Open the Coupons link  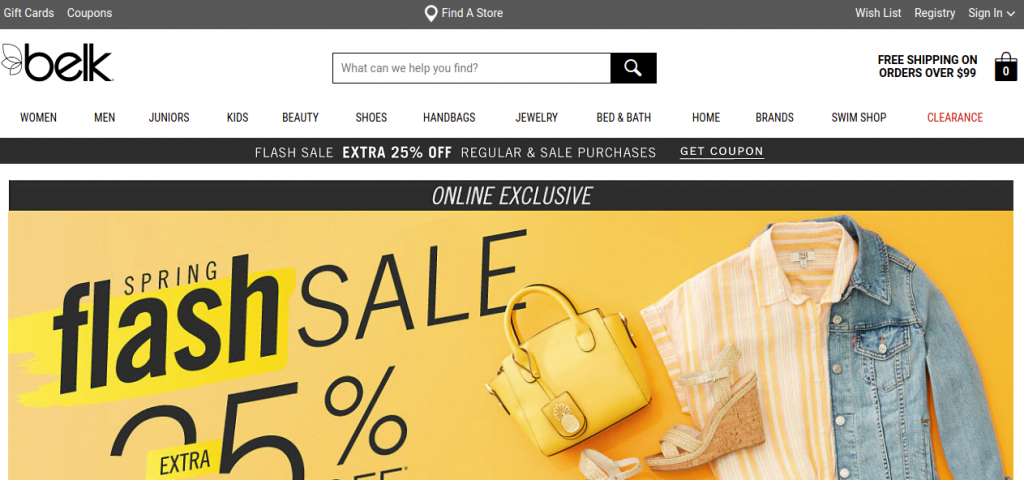coord(89,13)
